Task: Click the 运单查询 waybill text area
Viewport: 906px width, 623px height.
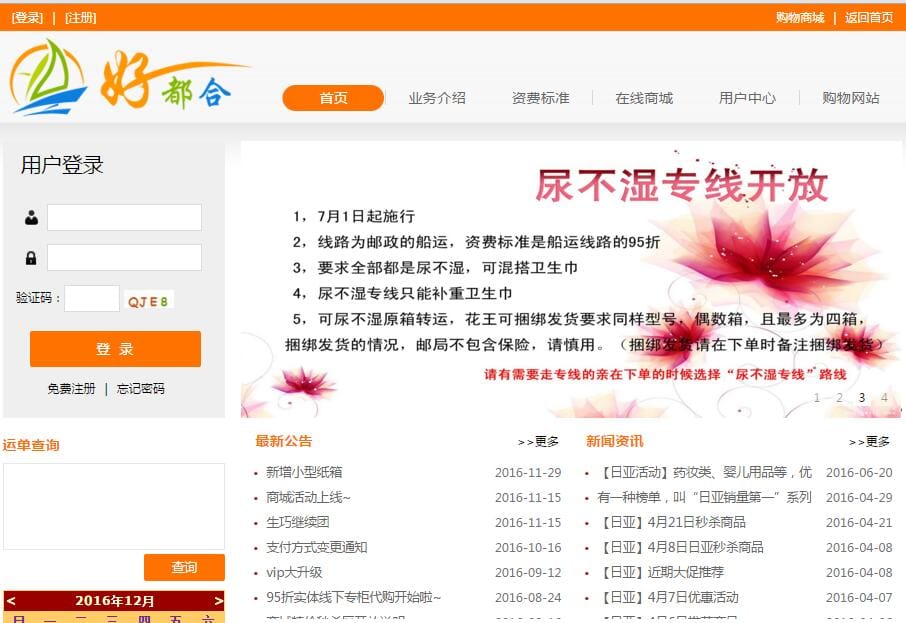Action: click(114, 506)
